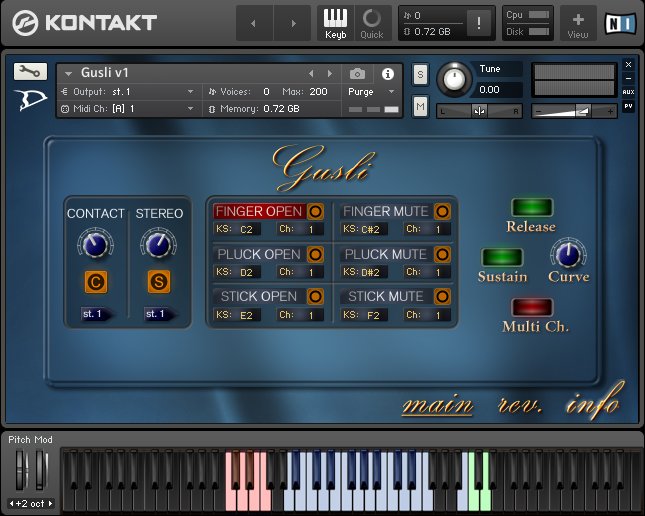Minimize the instrument header with minus icon
This screenshot has width=645, height=516.
[x=628, y=78]
